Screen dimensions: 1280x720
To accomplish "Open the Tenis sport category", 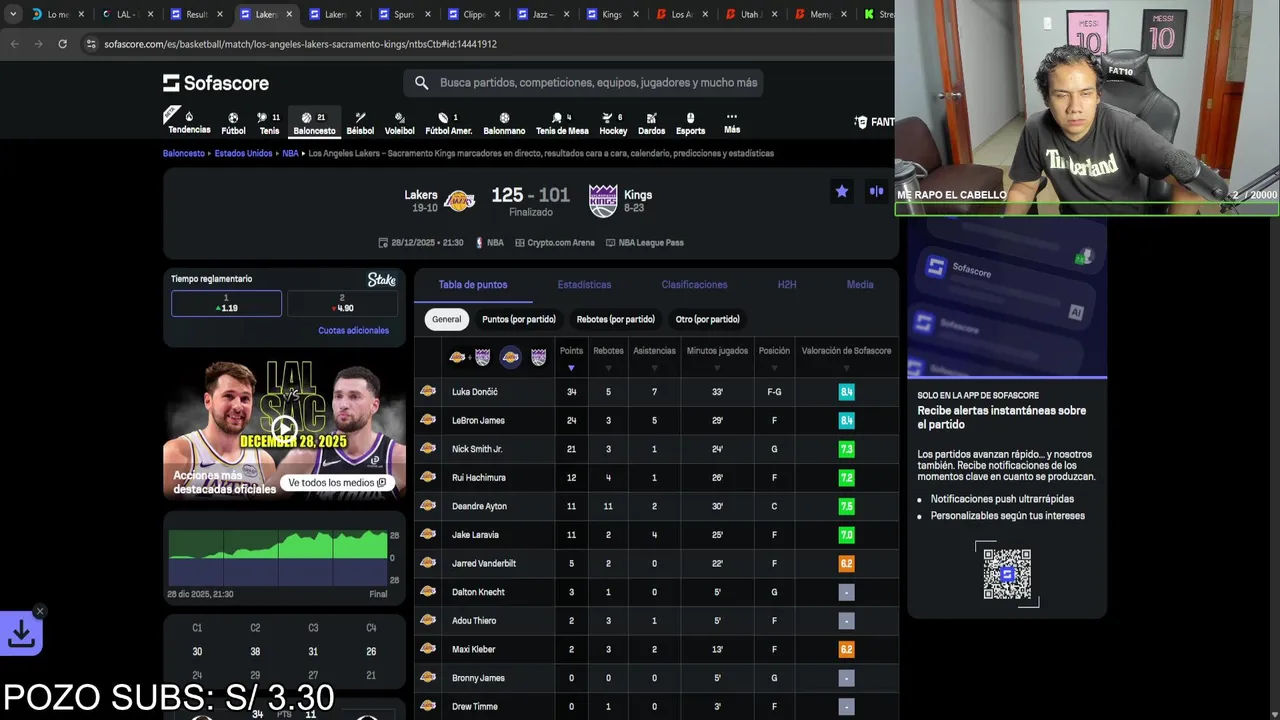I will pos(269,123).
